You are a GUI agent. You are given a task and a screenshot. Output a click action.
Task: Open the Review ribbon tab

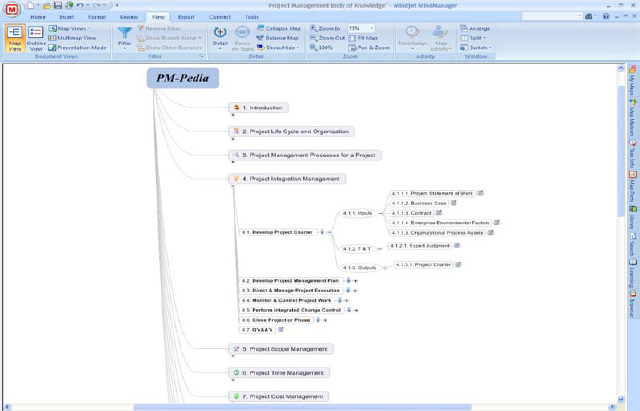[129, 17]
